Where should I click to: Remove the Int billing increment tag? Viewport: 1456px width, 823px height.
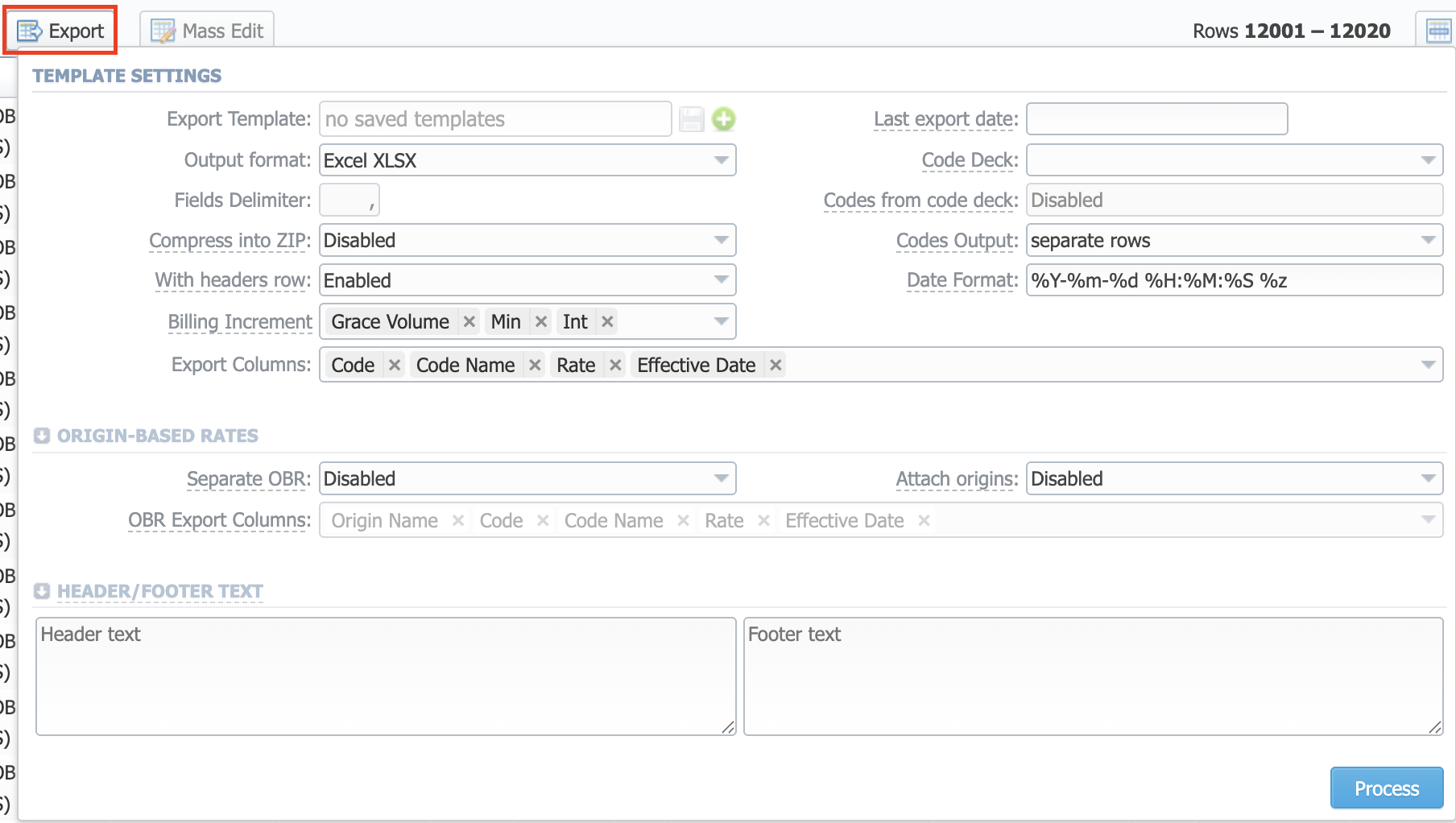(607, 321)
